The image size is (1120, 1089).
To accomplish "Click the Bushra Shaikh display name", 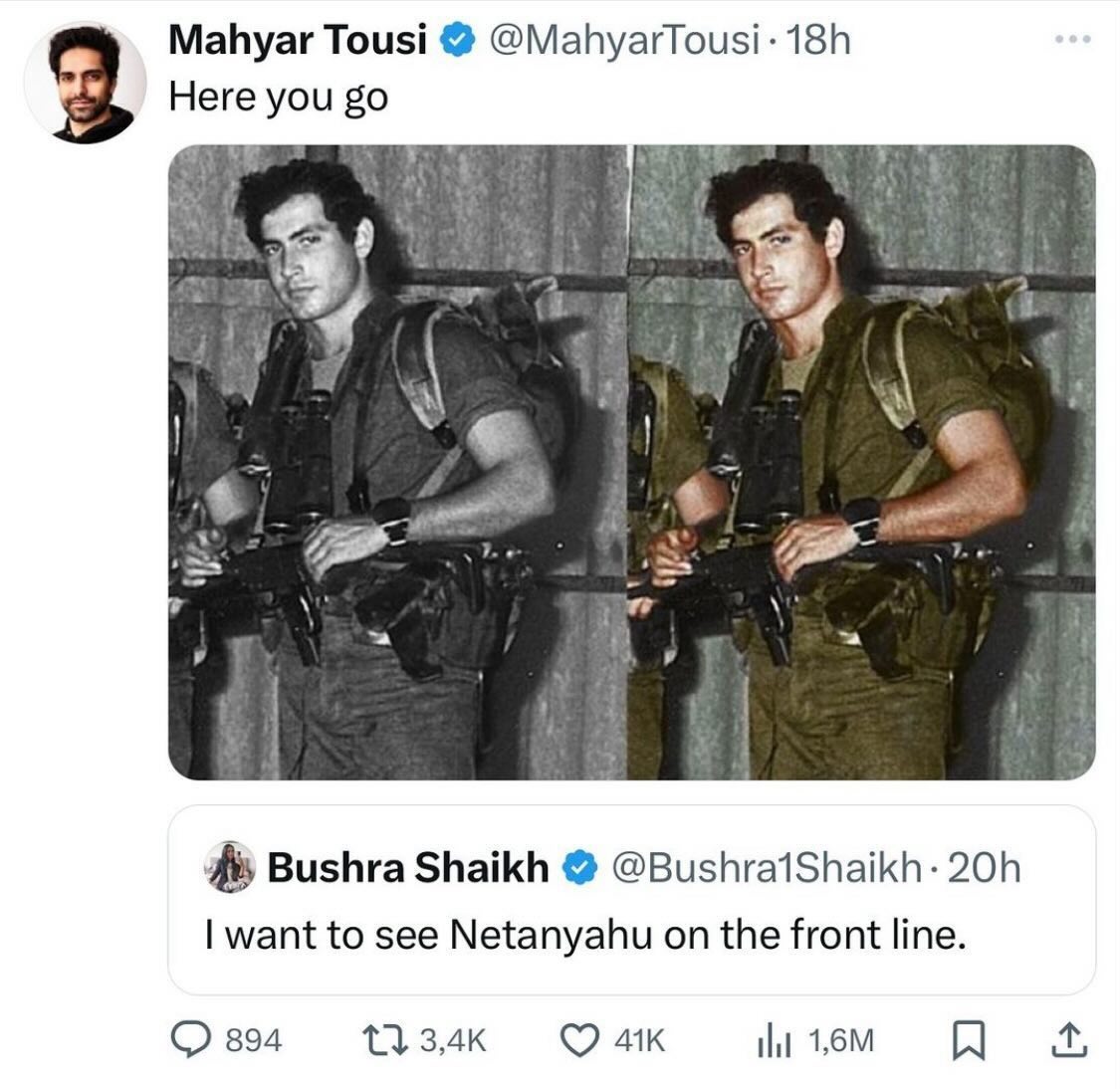I will (408, 868).
